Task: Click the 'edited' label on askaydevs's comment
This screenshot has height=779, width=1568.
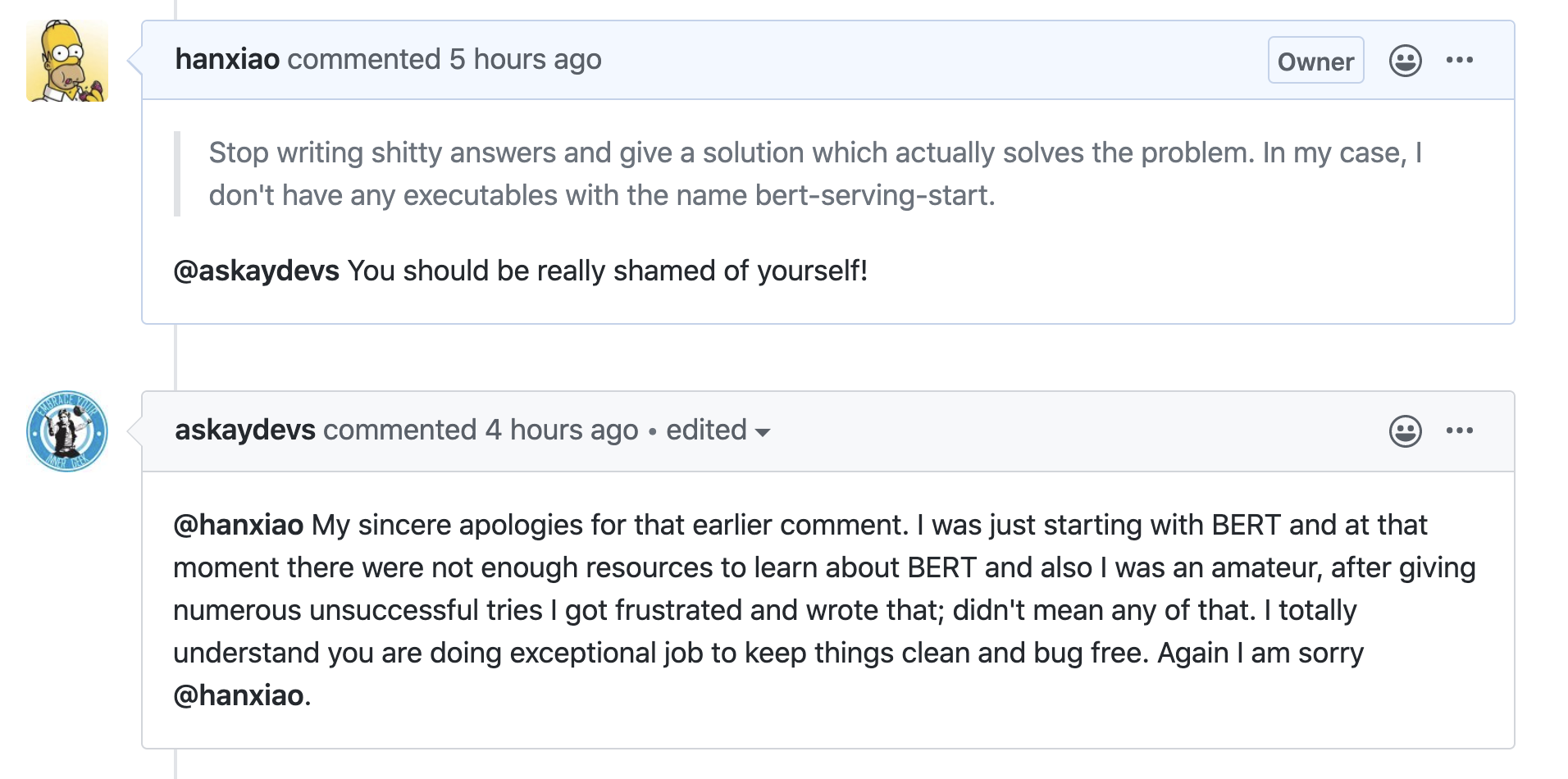Action: [706, 430]
